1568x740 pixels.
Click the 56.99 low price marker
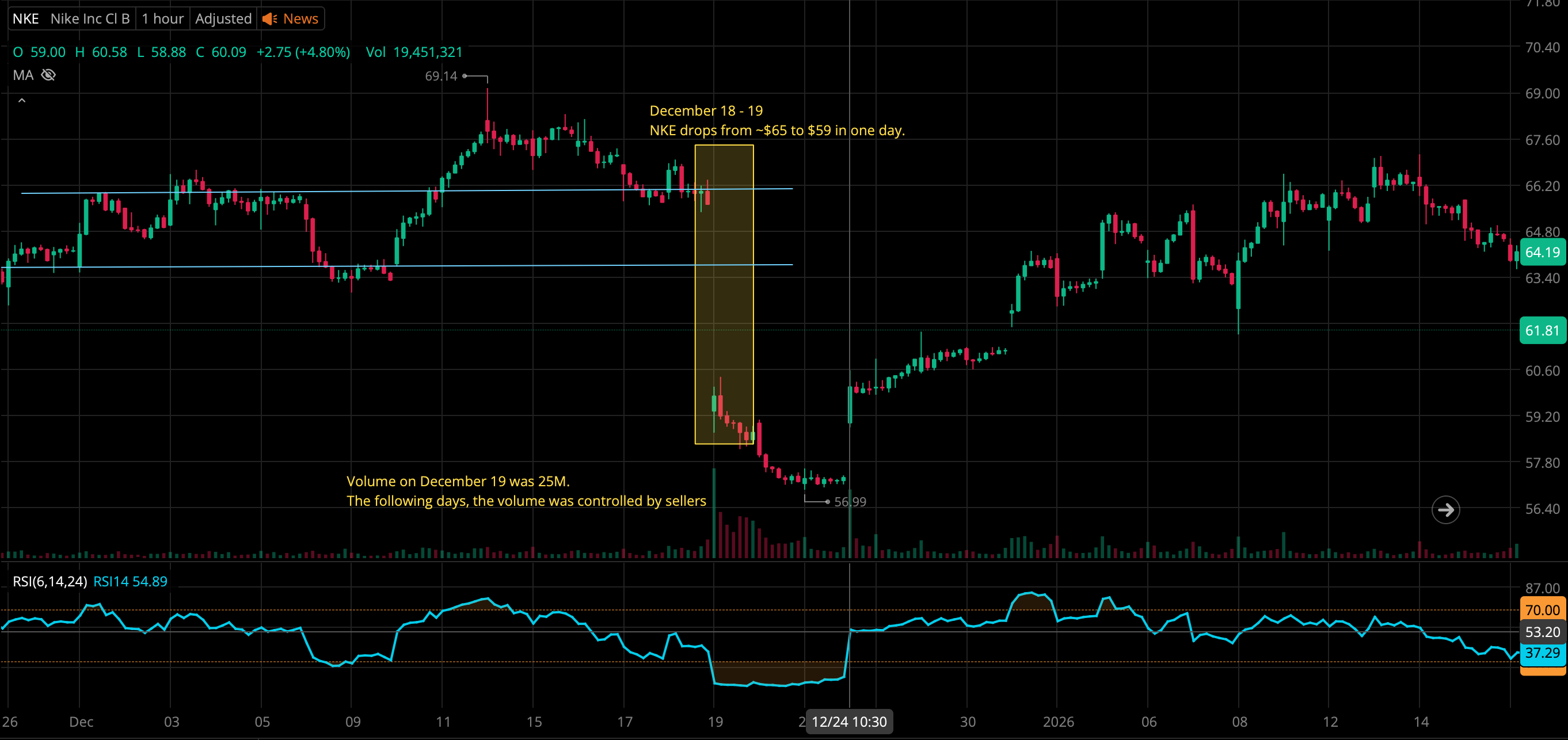[x=850, y=502]
